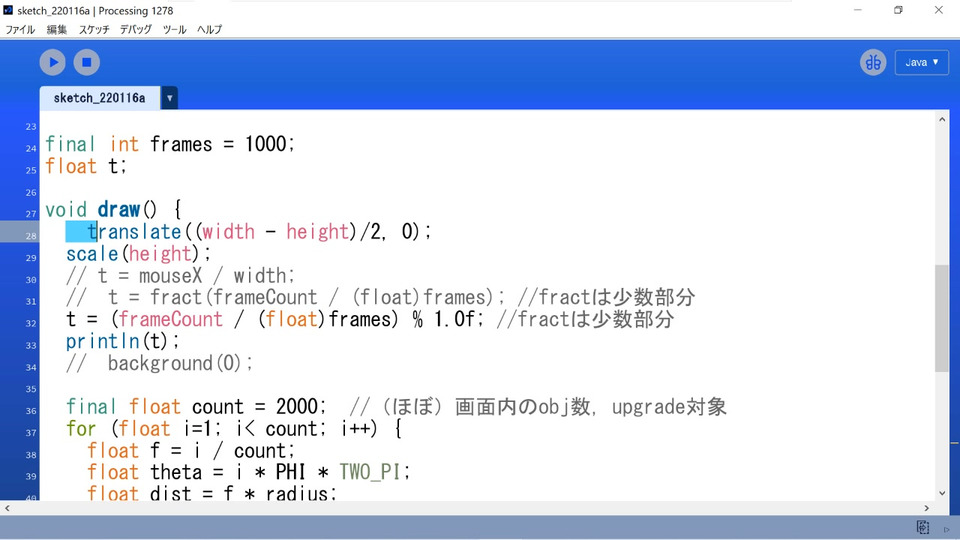Open the ツール menu
Screen dimensions: 960x540
(x=174, y=29)
